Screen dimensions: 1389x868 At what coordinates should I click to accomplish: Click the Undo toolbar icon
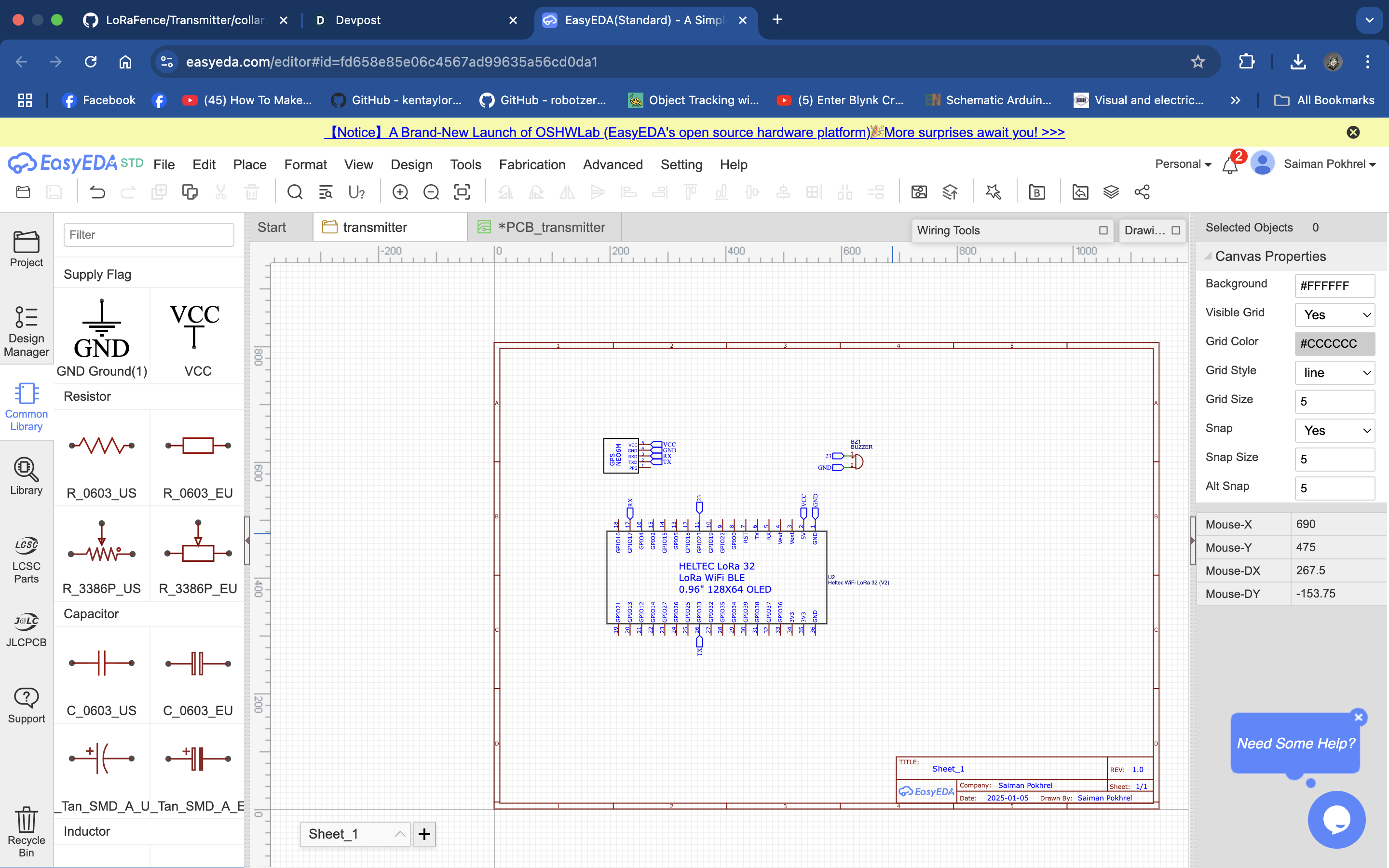coord(97,192)
